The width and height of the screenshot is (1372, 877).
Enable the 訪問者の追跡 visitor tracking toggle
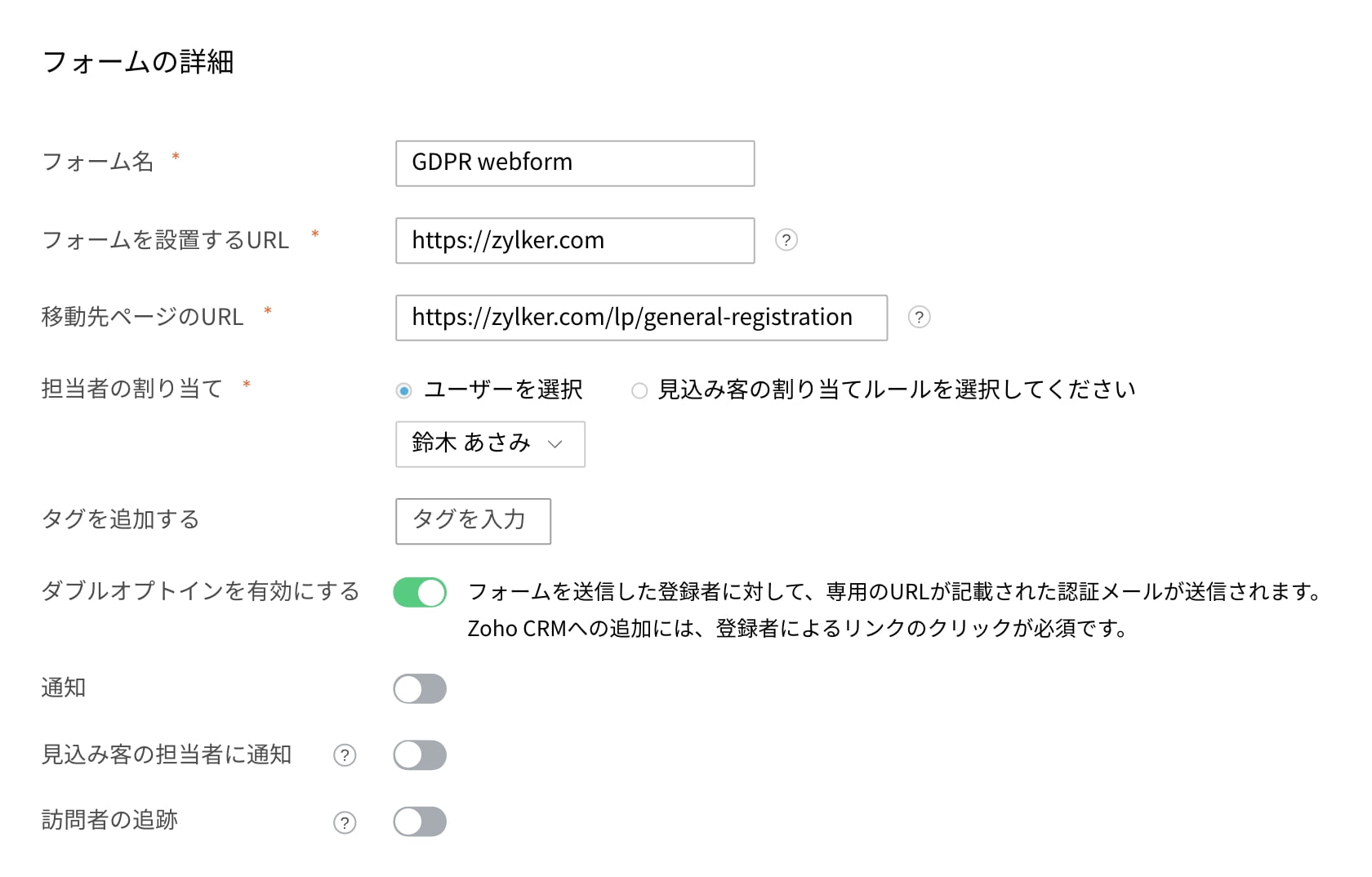tap(419, 821)
